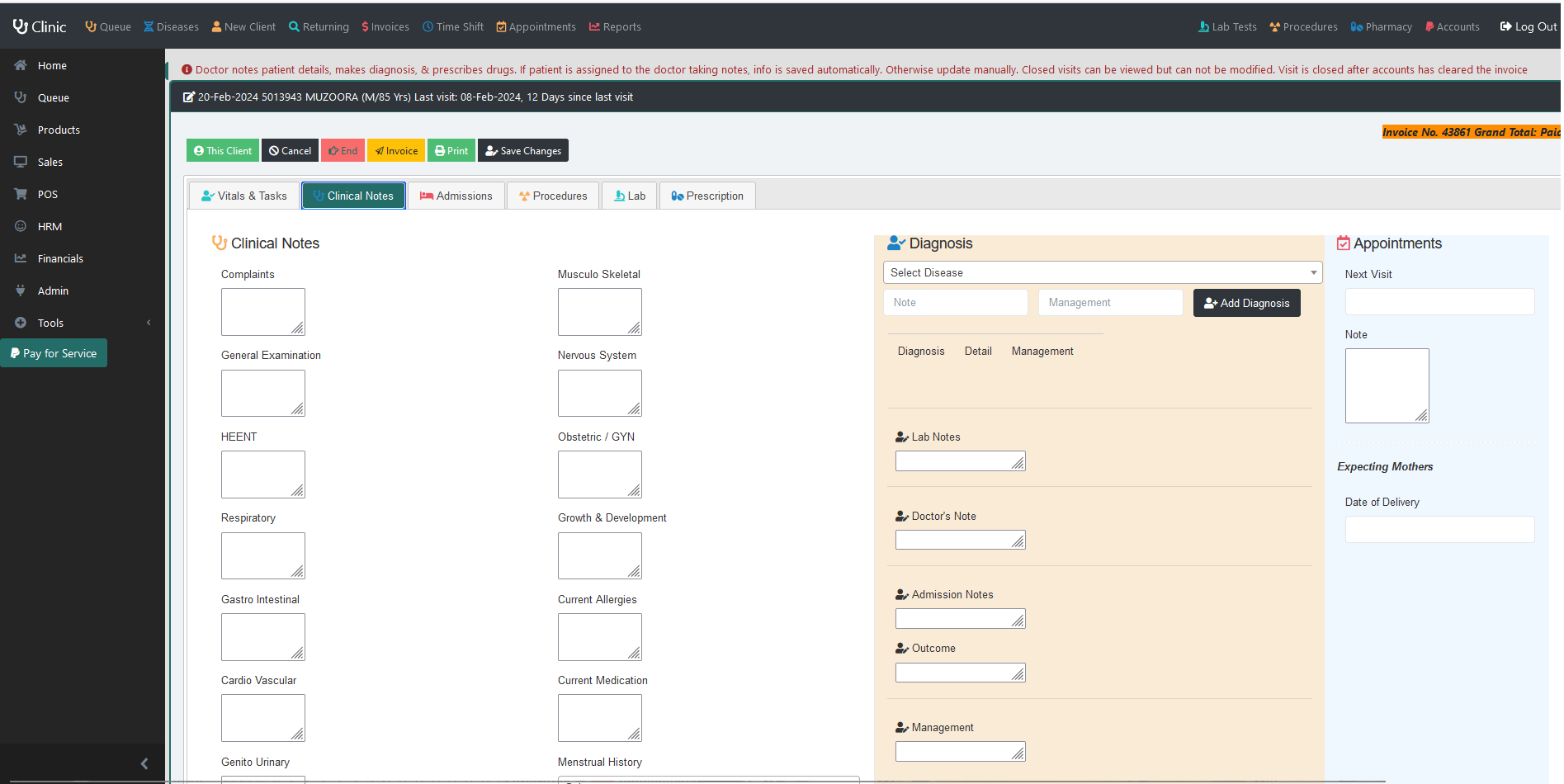This screenshot has width=1564, height=784.
Task: Open the Lab Tests microscope icon
Action: (x=1204, y=26)
